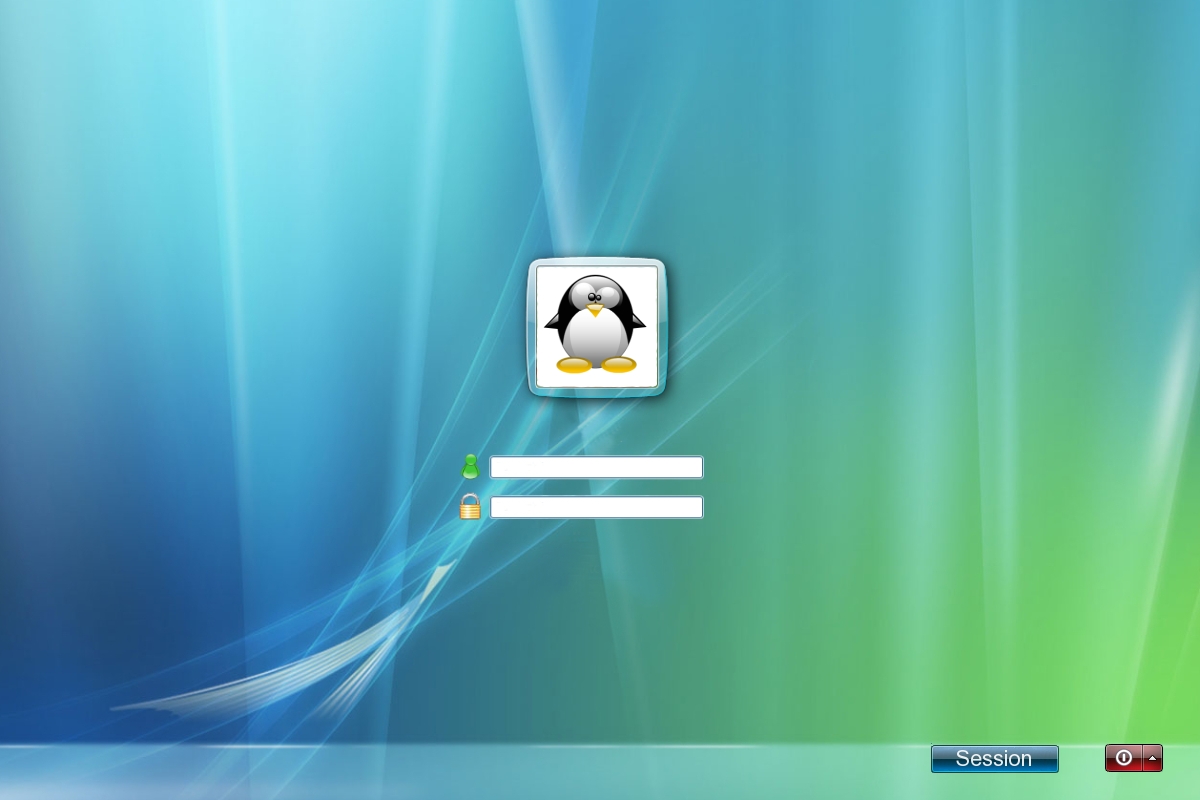The width and height of the screenshot is (1200, 800).
Task: Click the password input field
Action: click(596, 507)
